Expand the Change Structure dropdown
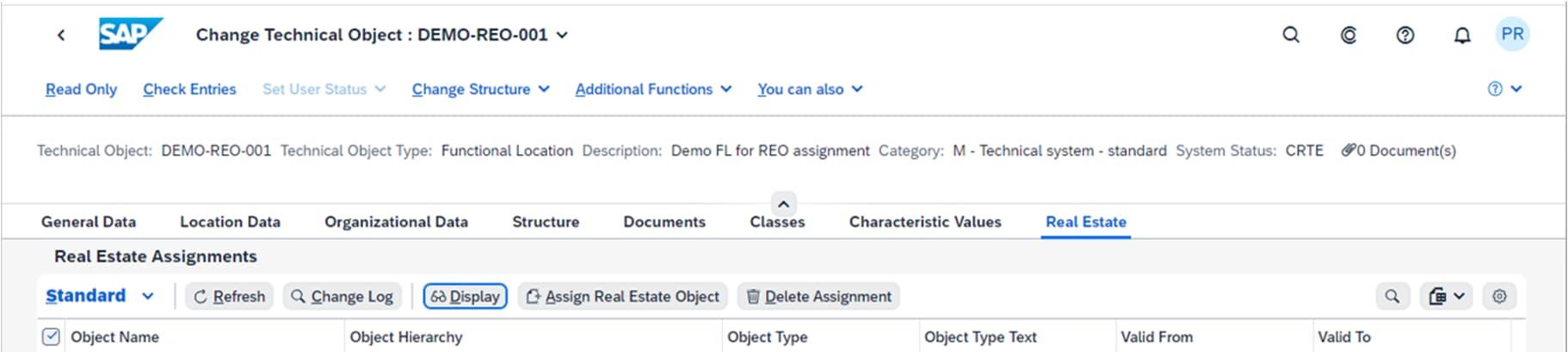The height and width of the screenshot is (352, 1568). (480, 90)
